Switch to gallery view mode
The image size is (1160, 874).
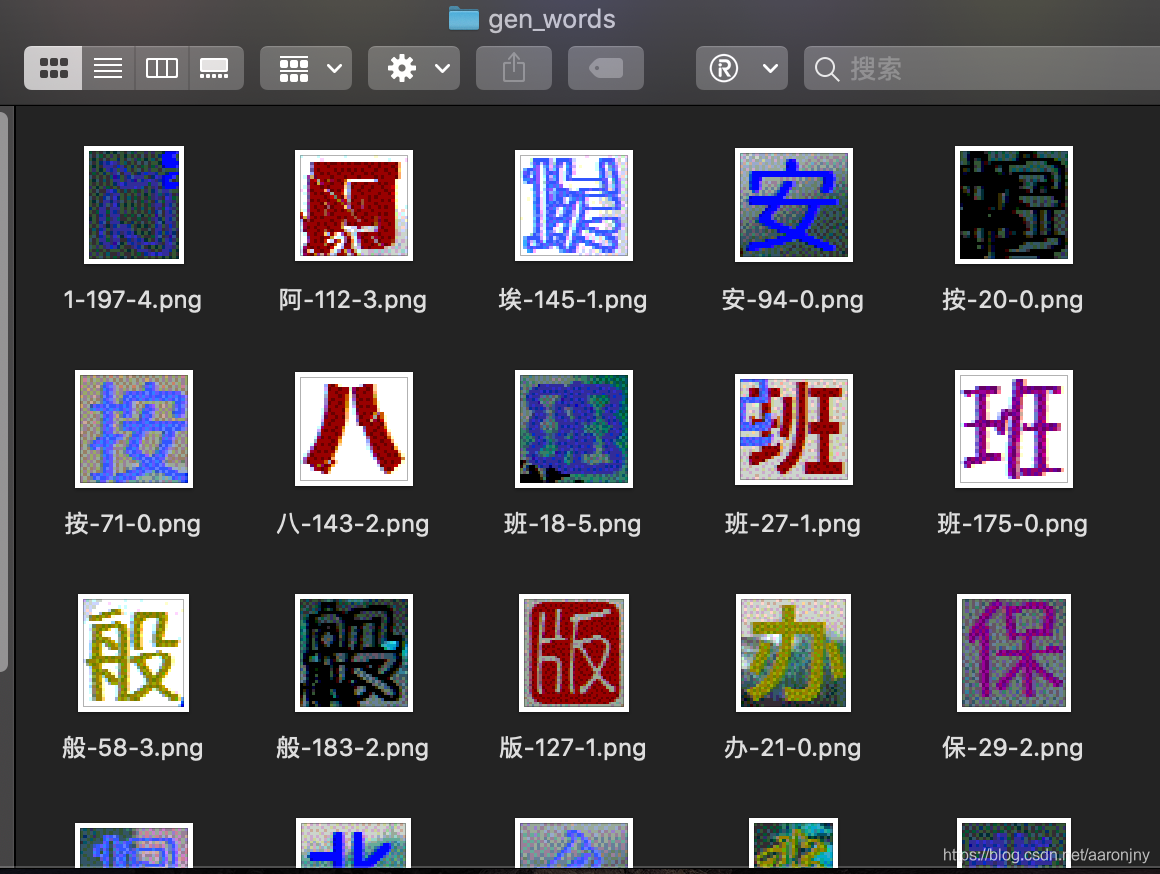(x=216, y=68)
